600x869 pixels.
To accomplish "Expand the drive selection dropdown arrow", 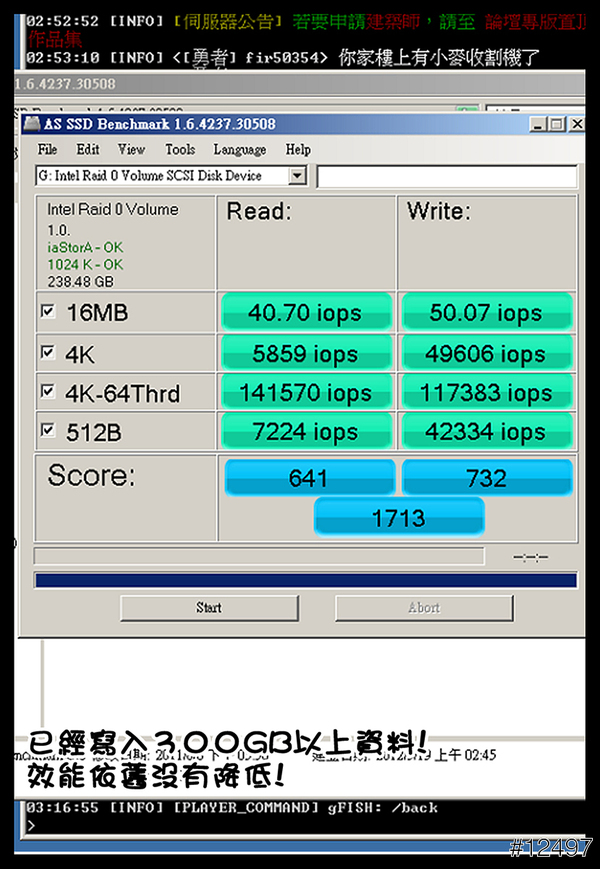I will (298, 176).
